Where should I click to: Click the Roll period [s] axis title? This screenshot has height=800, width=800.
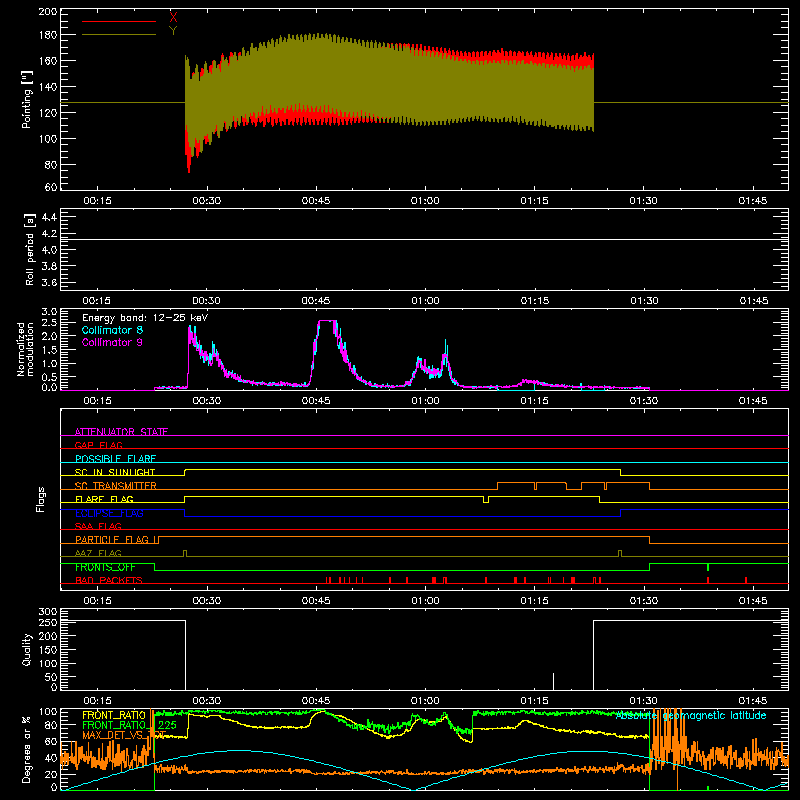[x=29, y=249]
